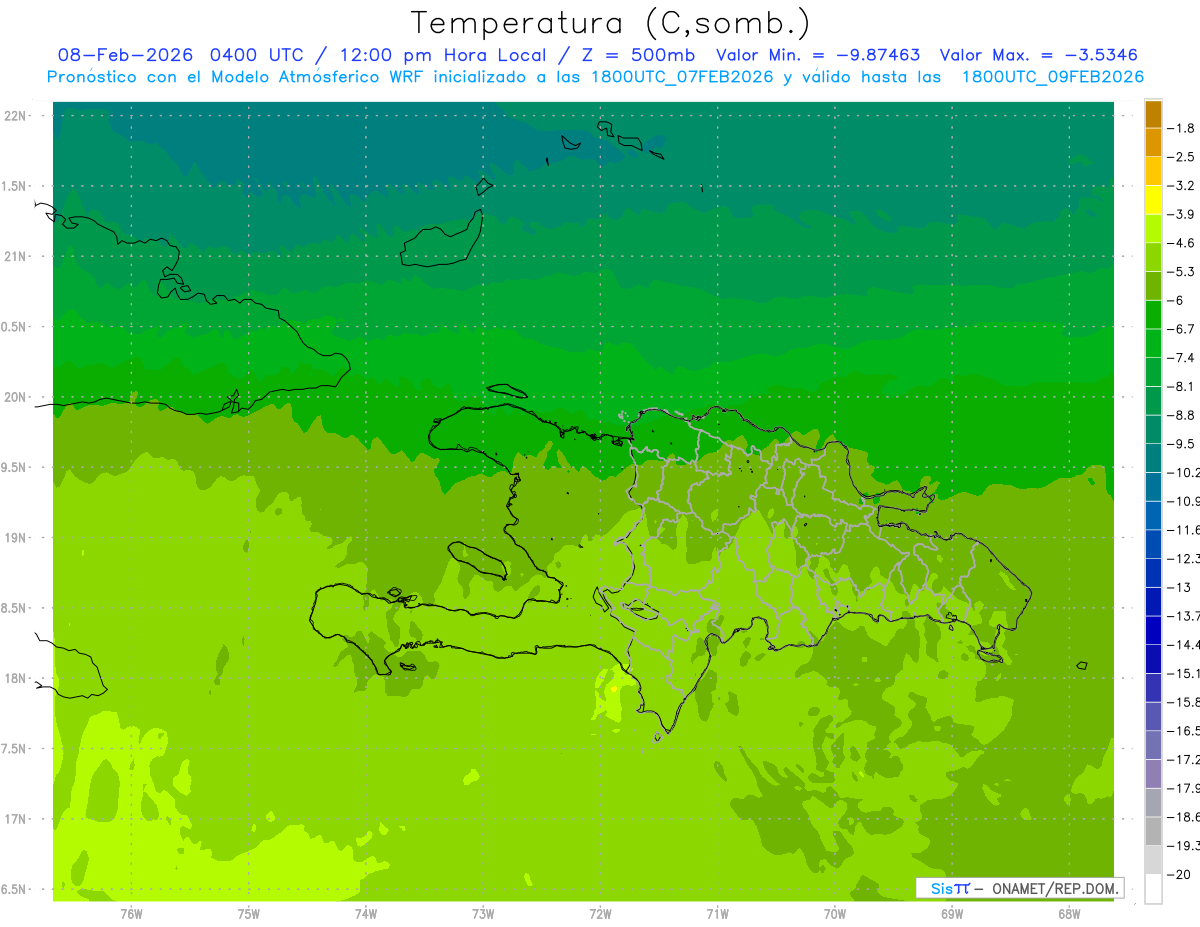
Task: Click the 72W longitude label
Action: (x=600, y=914)
